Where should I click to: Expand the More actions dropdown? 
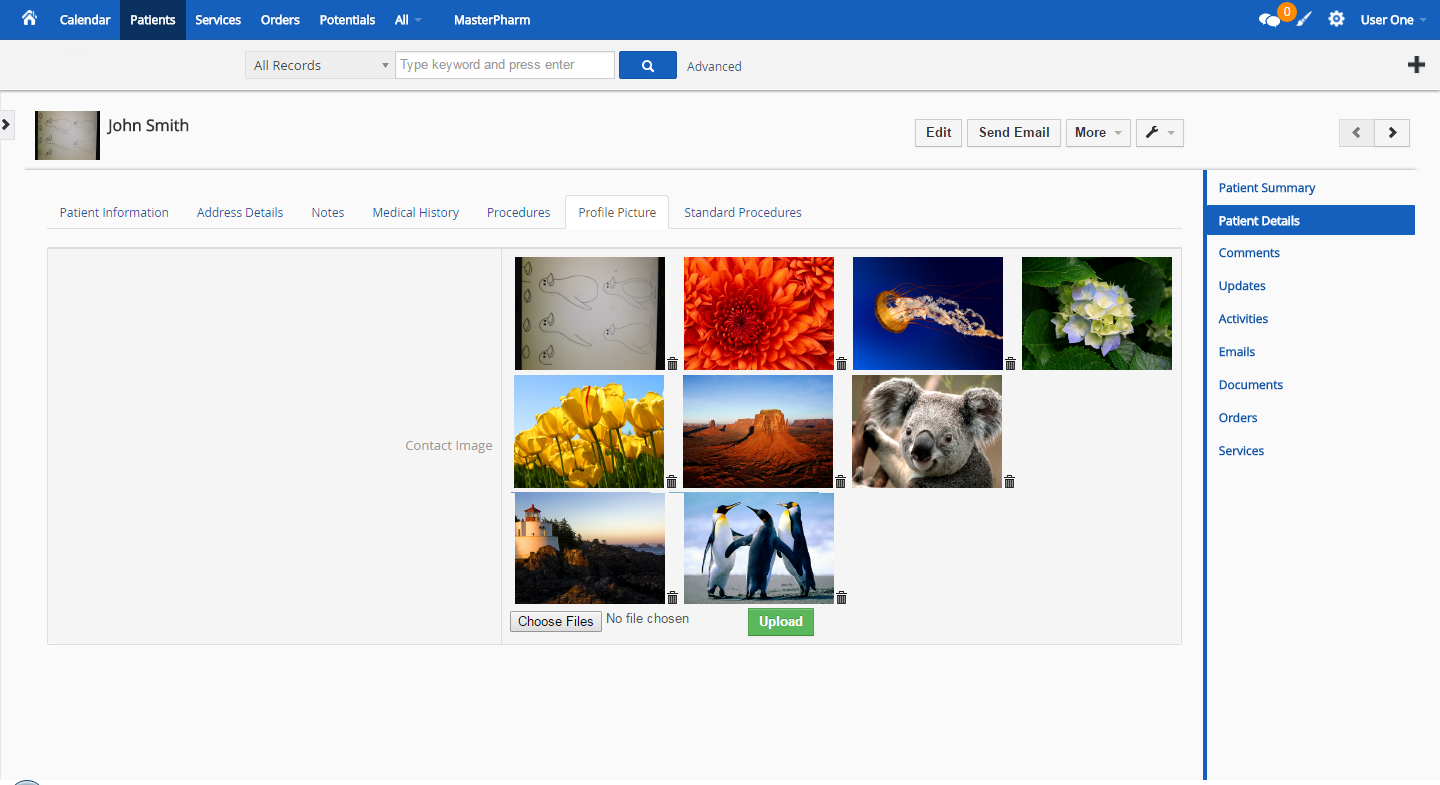click(1097, 132)
